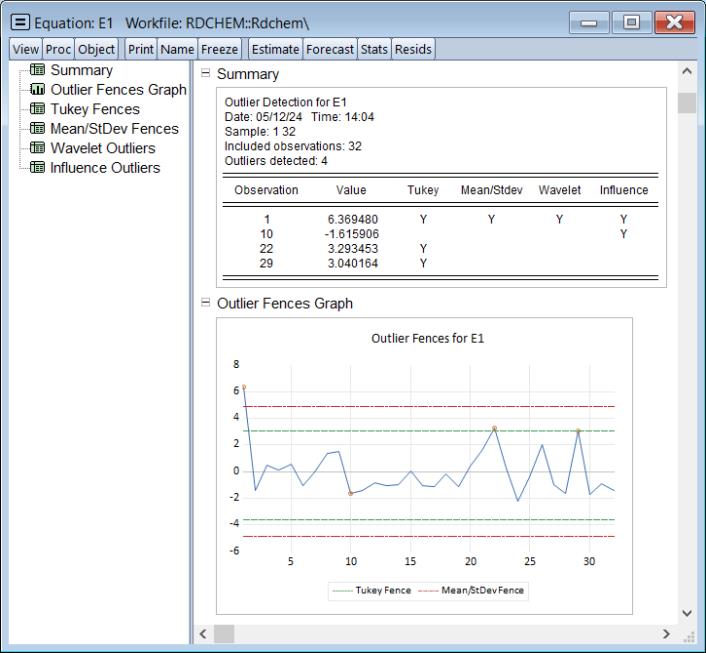Click the Estimate button

[275, 48]
